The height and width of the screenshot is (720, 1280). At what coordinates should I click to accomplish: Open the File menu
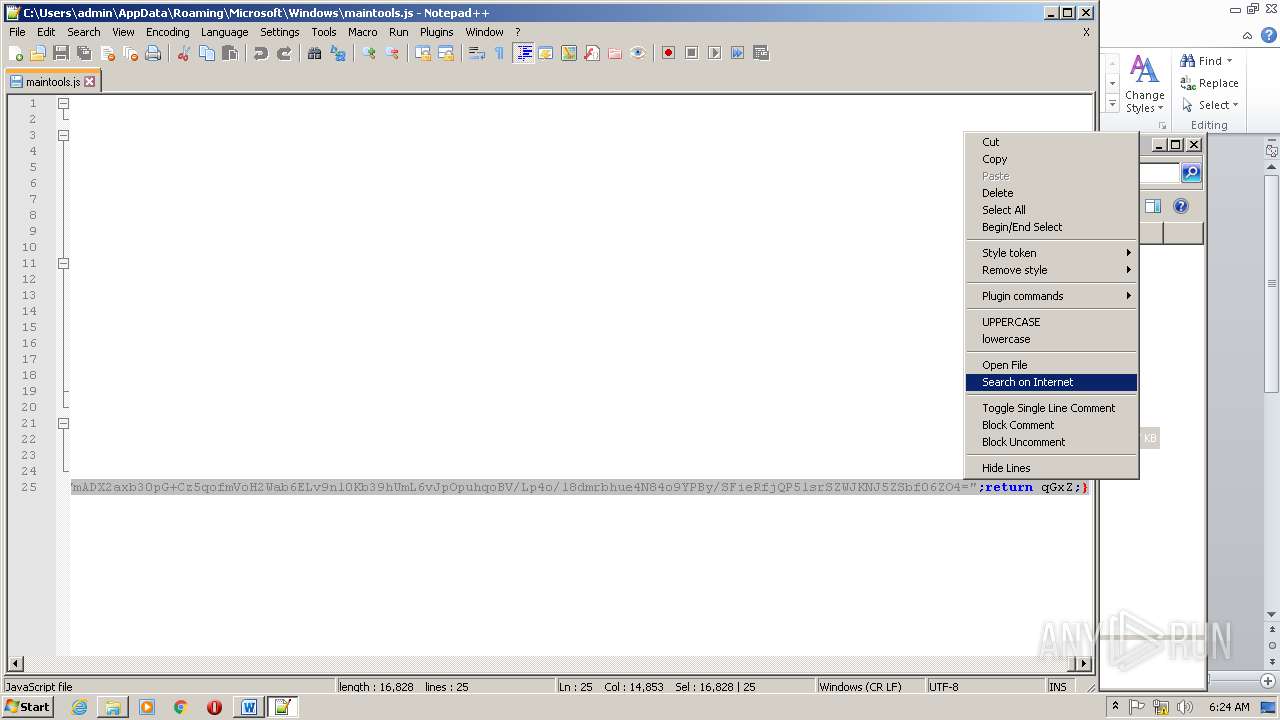17,32
